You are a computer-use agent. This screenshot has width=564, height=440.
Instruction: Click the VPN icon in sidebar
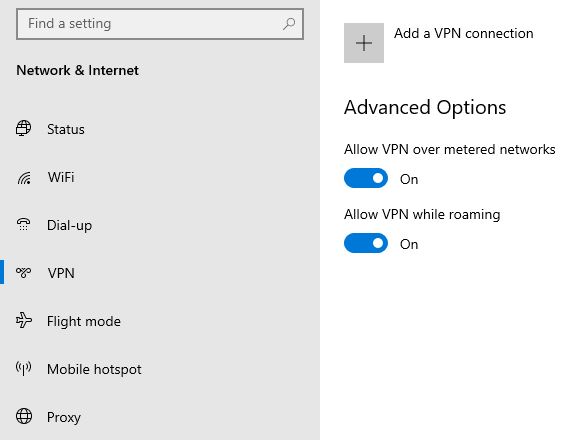pyautogui.click(x=24, y=273)
